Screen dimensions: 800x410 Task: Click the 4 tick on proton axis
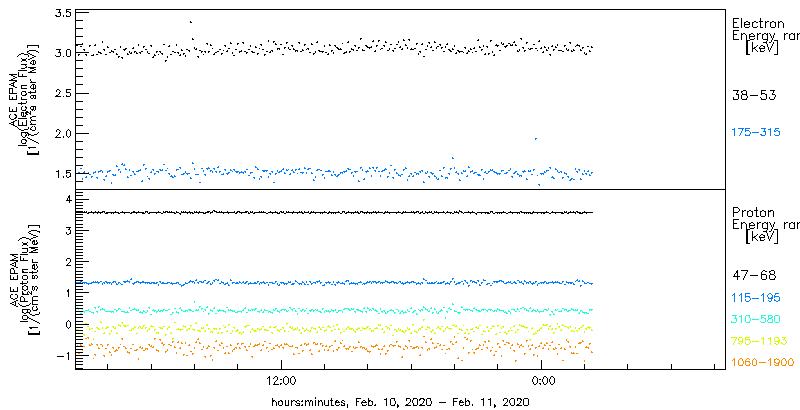[x=66, y=199]
